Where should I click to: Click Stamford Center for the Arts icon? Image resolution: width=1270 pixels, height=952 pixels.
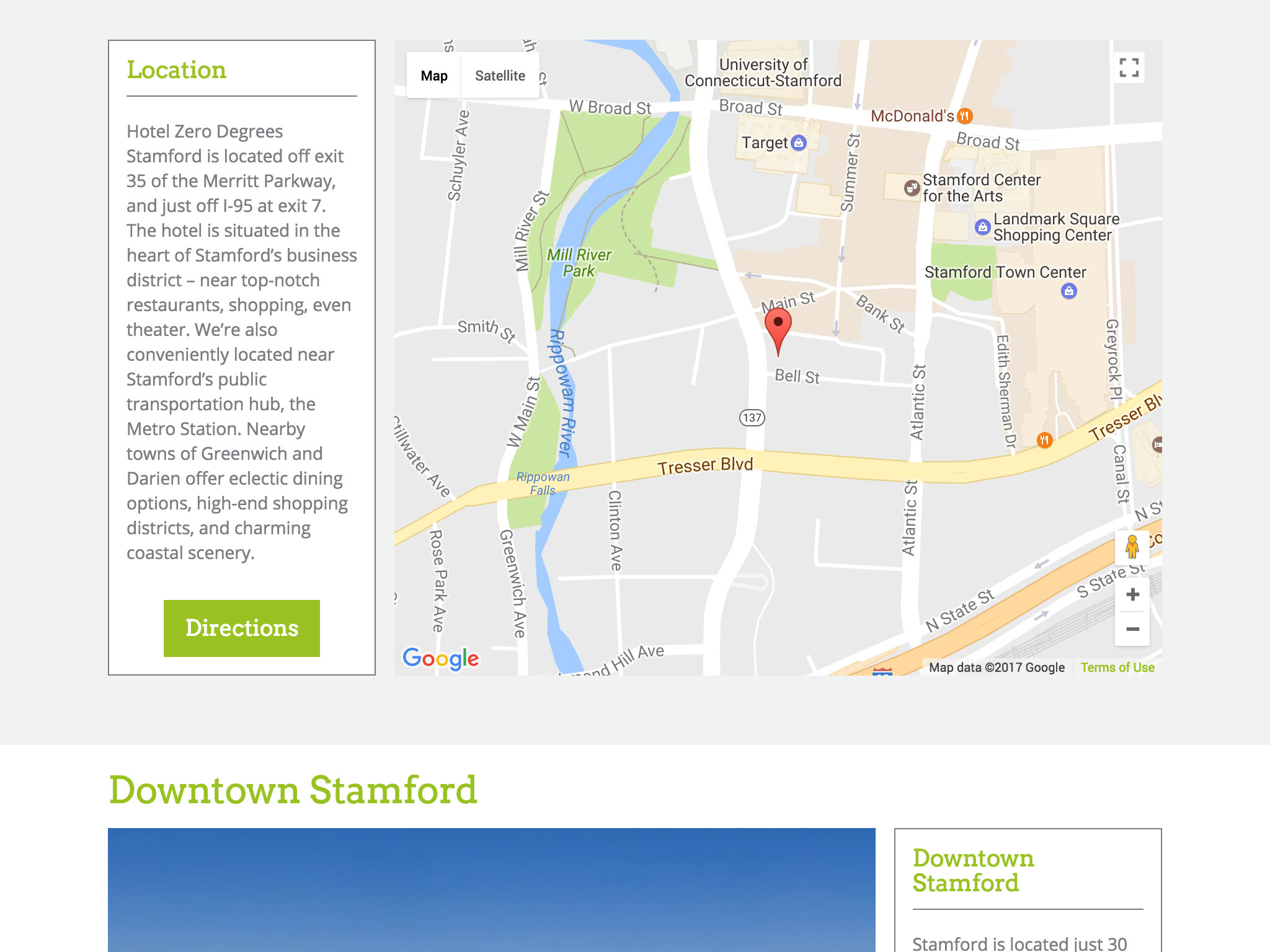coord(912,188)
